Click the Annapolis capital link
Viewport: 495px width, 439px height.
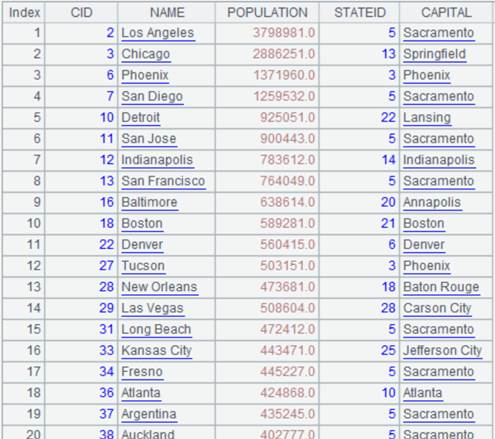tap(432, 202)
